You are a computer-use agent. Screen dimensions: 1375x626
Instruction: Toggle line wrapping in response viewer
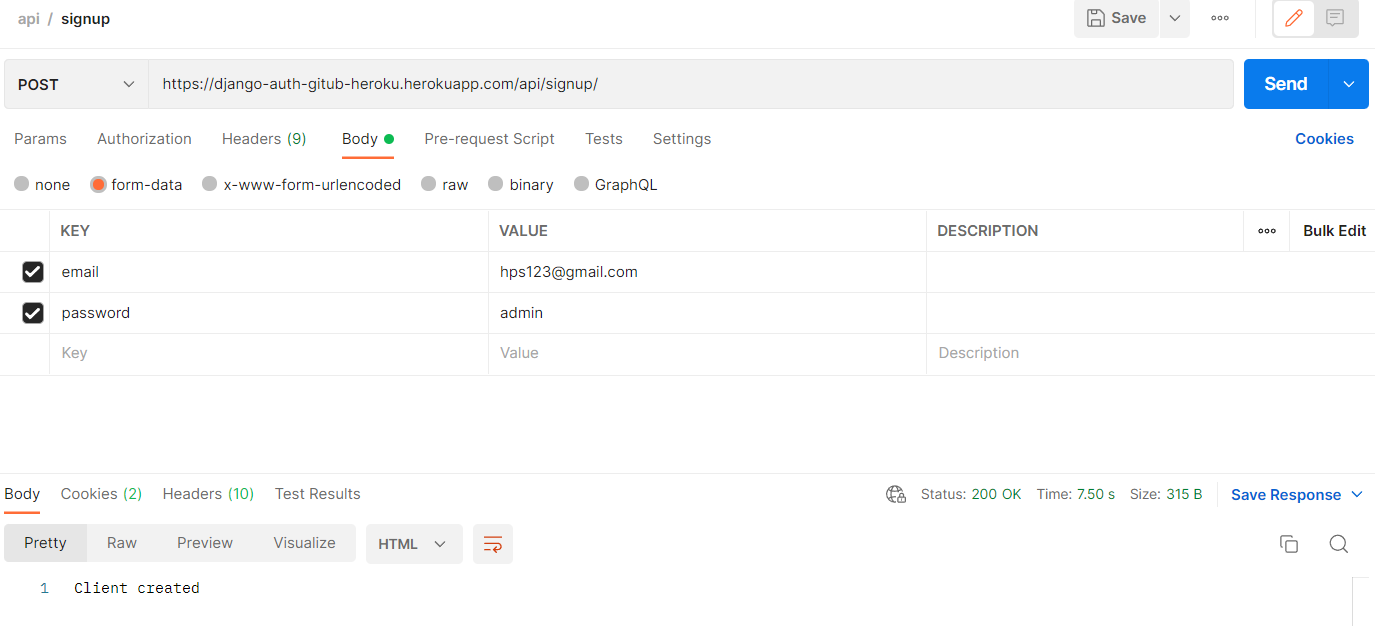492,543
